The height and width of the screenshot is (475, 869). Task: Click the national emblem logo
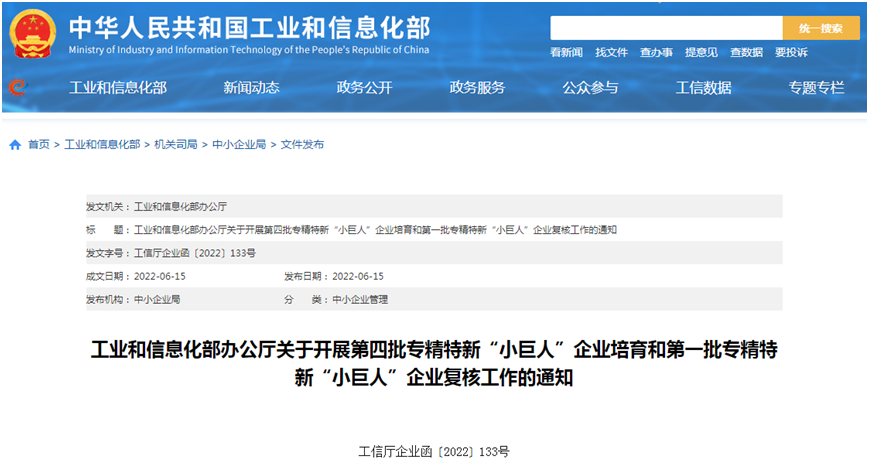(x=34, y=33)
